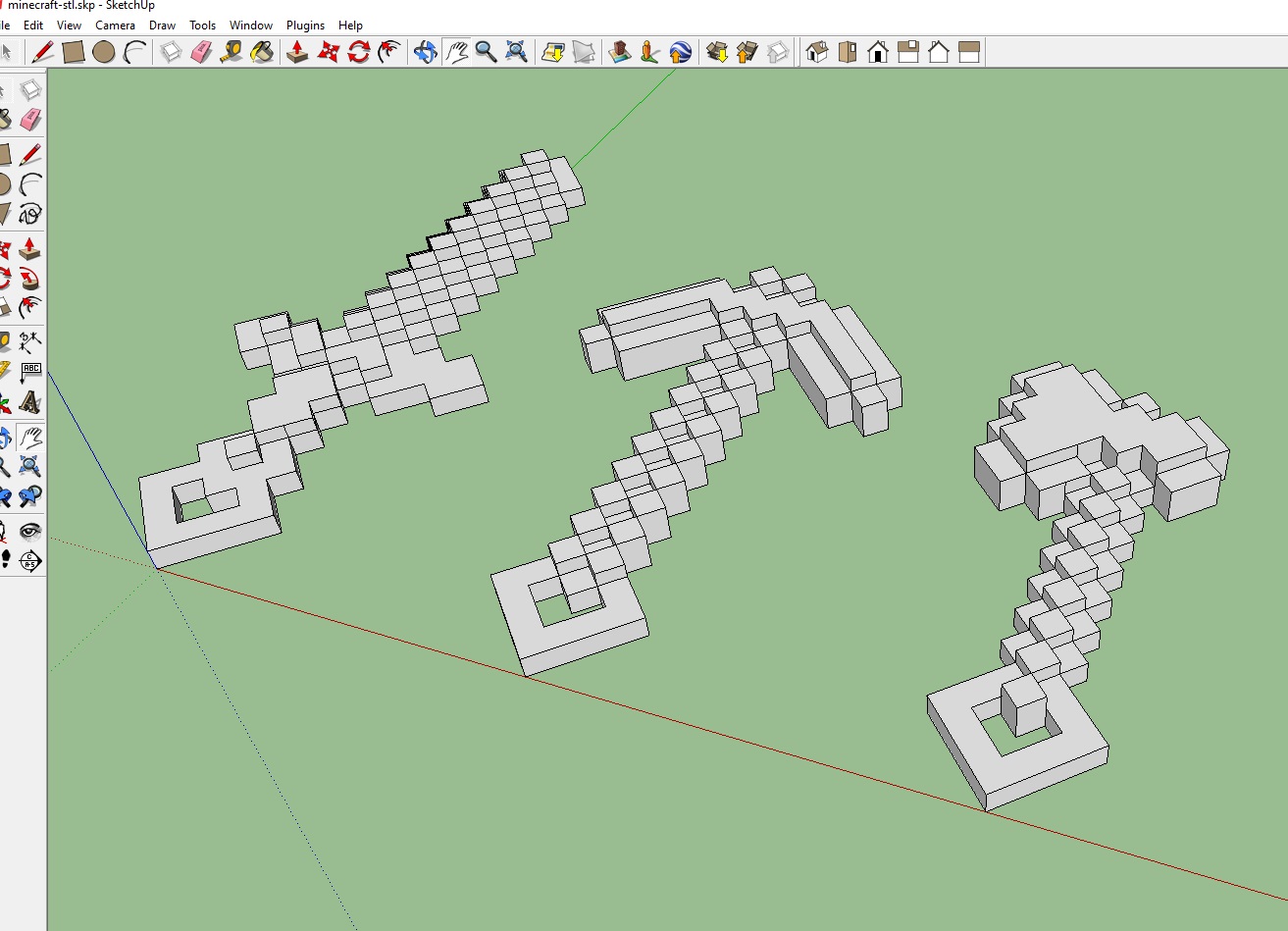Select the Text label ABC tool
1288x931 pixels.
(x=30, y=372)
